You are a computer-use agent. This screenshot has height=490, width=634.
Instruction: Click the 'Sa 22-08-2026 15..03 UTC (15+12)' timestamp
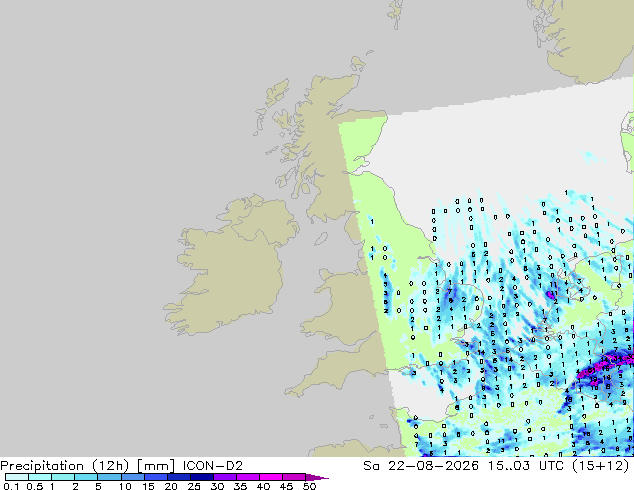[496, 466]
